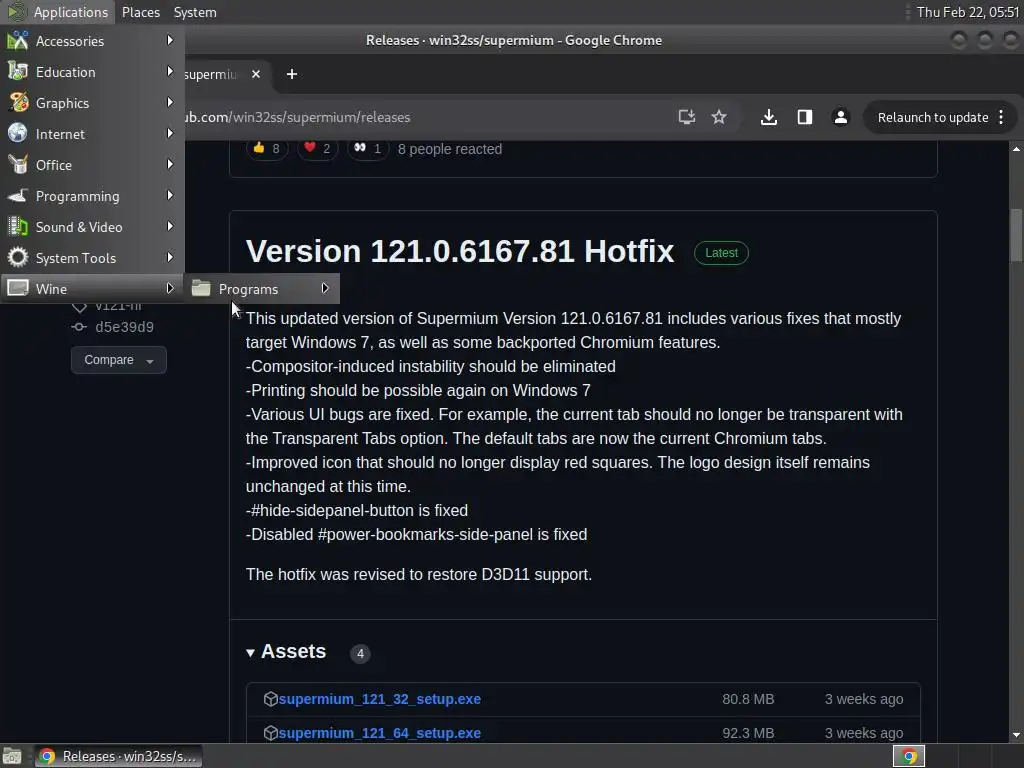The width and height of the screenshot is (1024, 768).
Task: Click the heart reaction
Action: coord(317,148)
